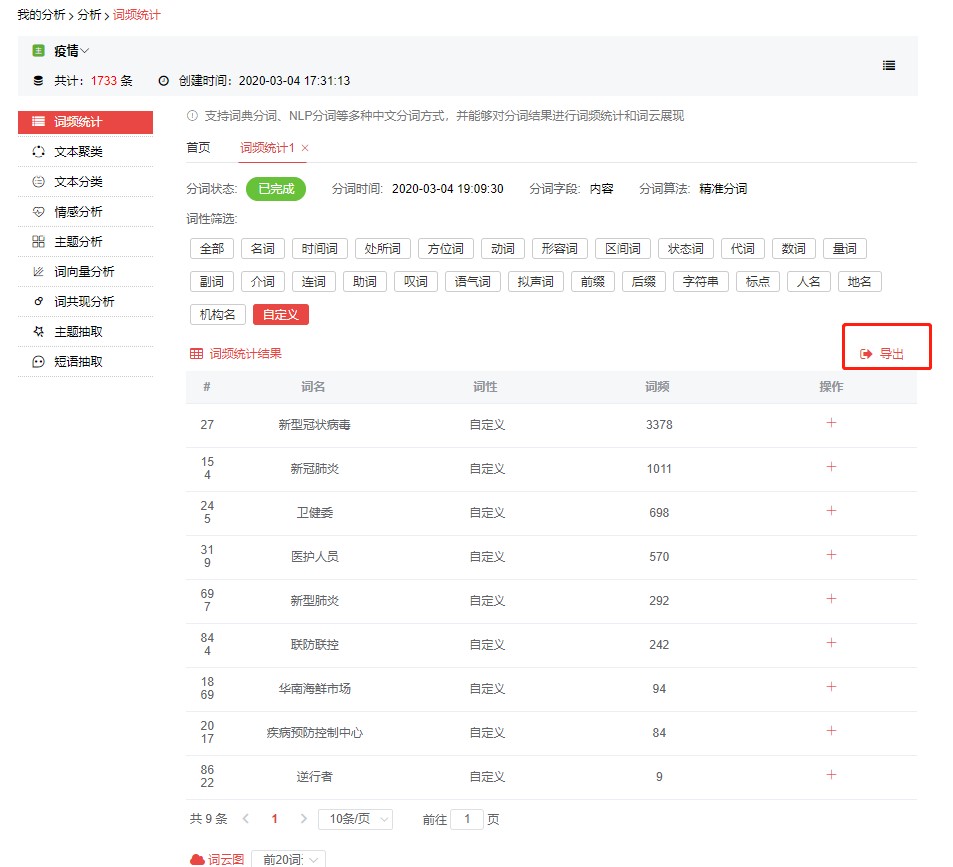Select 词共现分析 in the sidebar
This screenshot has width=953, height=867.
[84, 302]
